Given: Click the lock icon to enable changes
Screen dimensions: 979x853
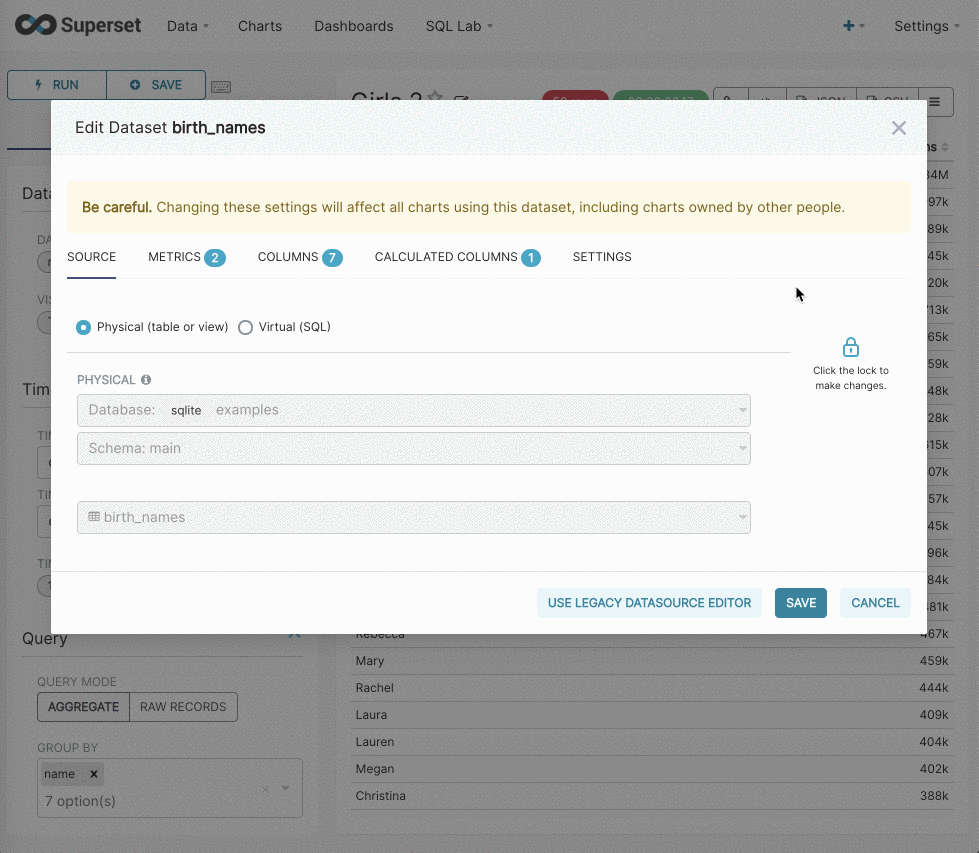Looking at the screenshot, I should tap(850, 347).
